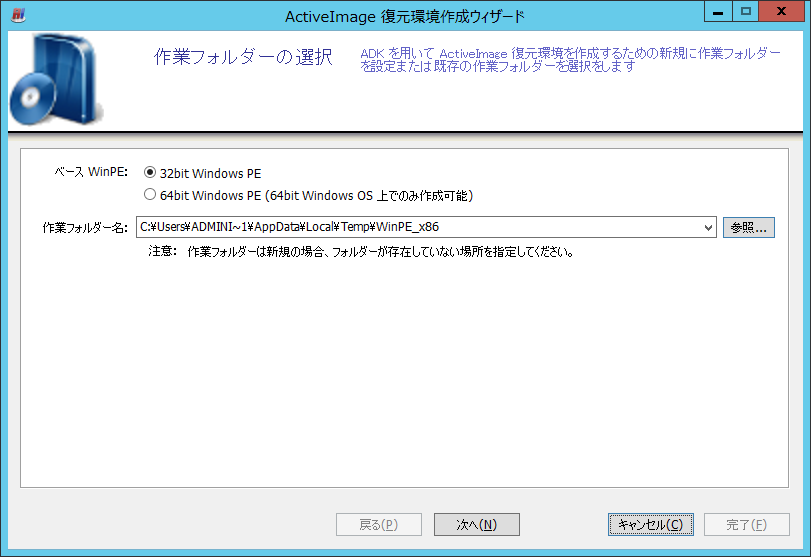Click the 作業フォルダーの選択 heading
This screenshot has height=557, width=811.
click(x=243, y=57)
